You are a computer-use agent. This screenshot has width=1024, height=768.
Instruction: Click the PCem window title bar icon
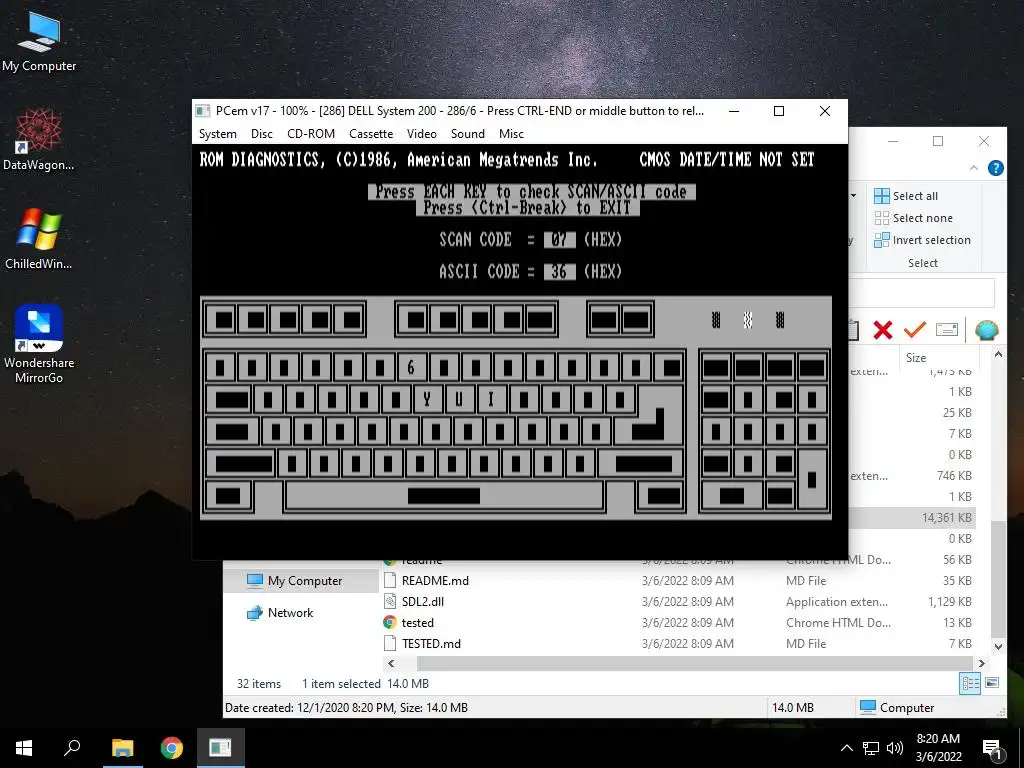[203, 111]
